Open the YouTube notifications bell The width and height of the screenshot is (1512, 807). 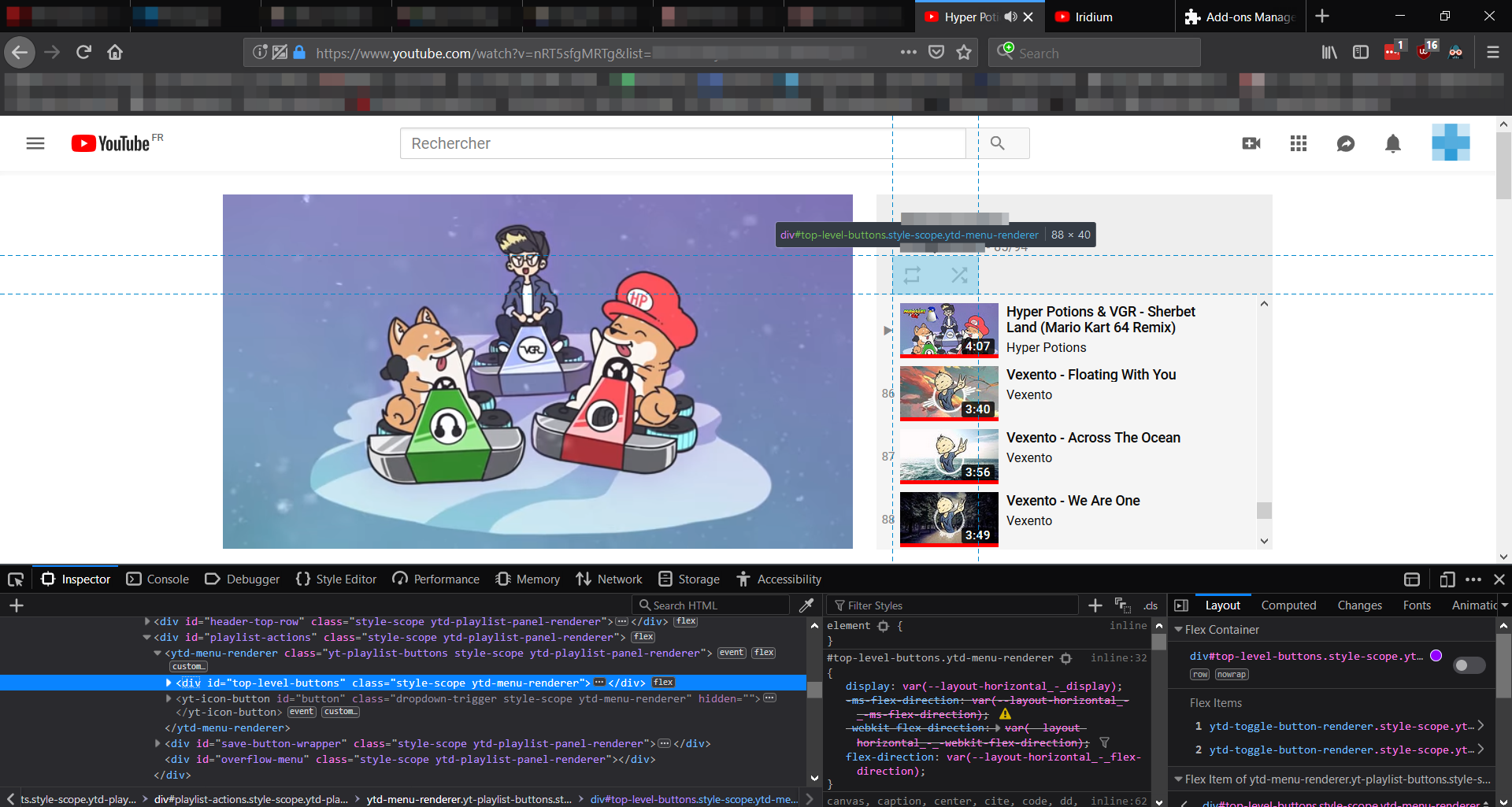[x=1393, y=143]
